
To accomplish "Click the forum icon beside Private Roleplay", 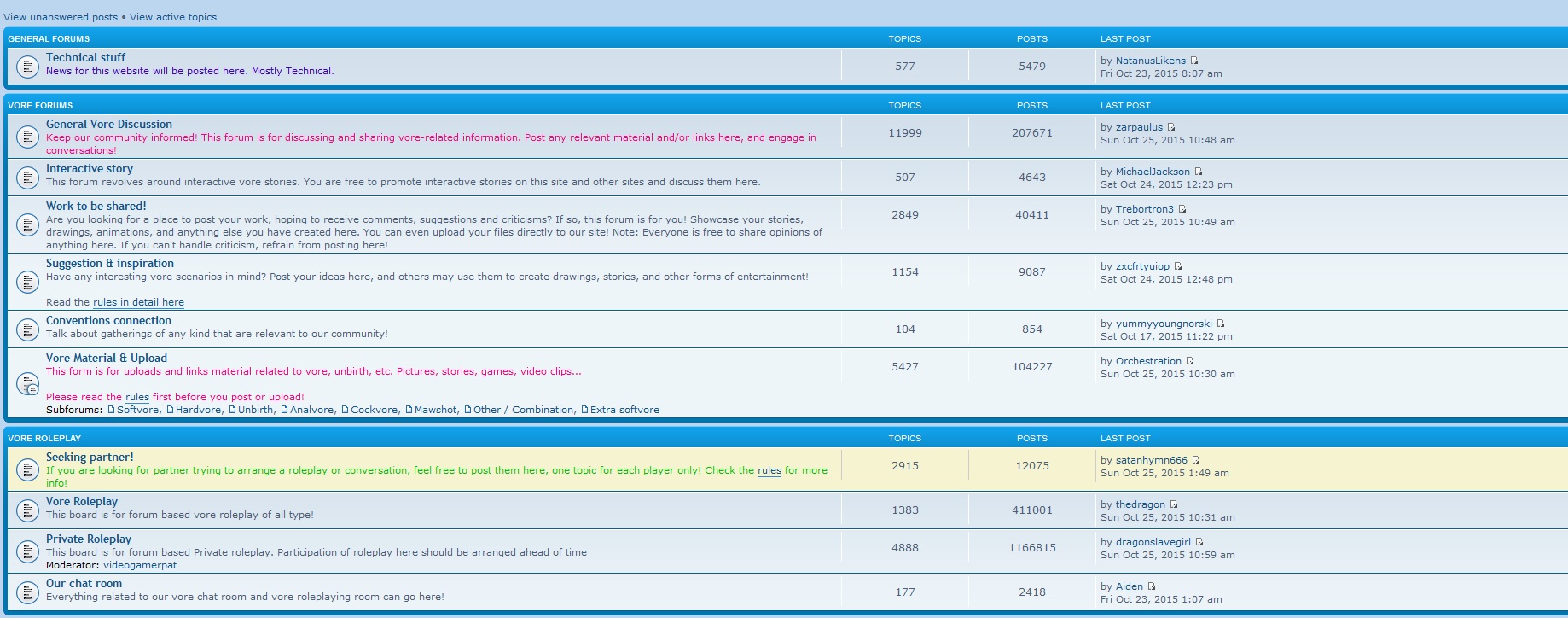I will [x=28, y=553].
